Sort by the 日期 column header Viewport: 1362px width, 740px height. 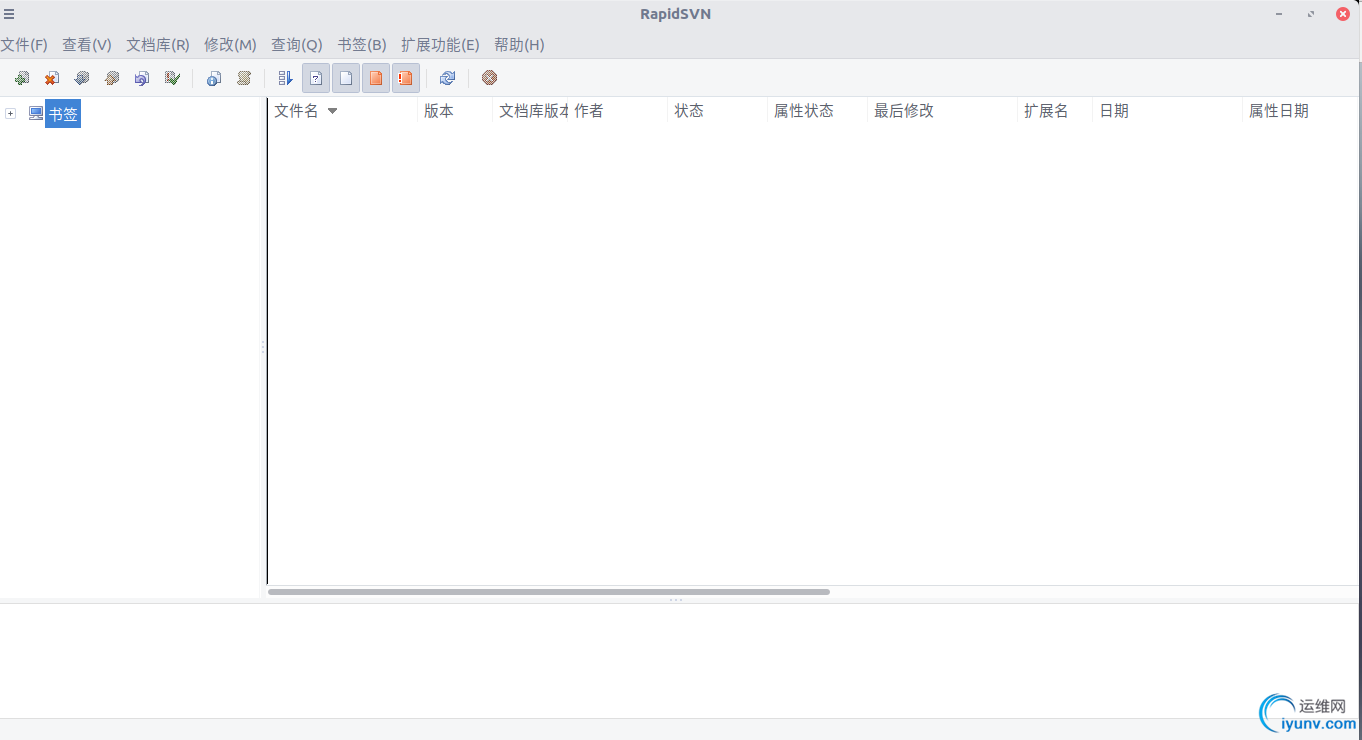pos(1167,111)
